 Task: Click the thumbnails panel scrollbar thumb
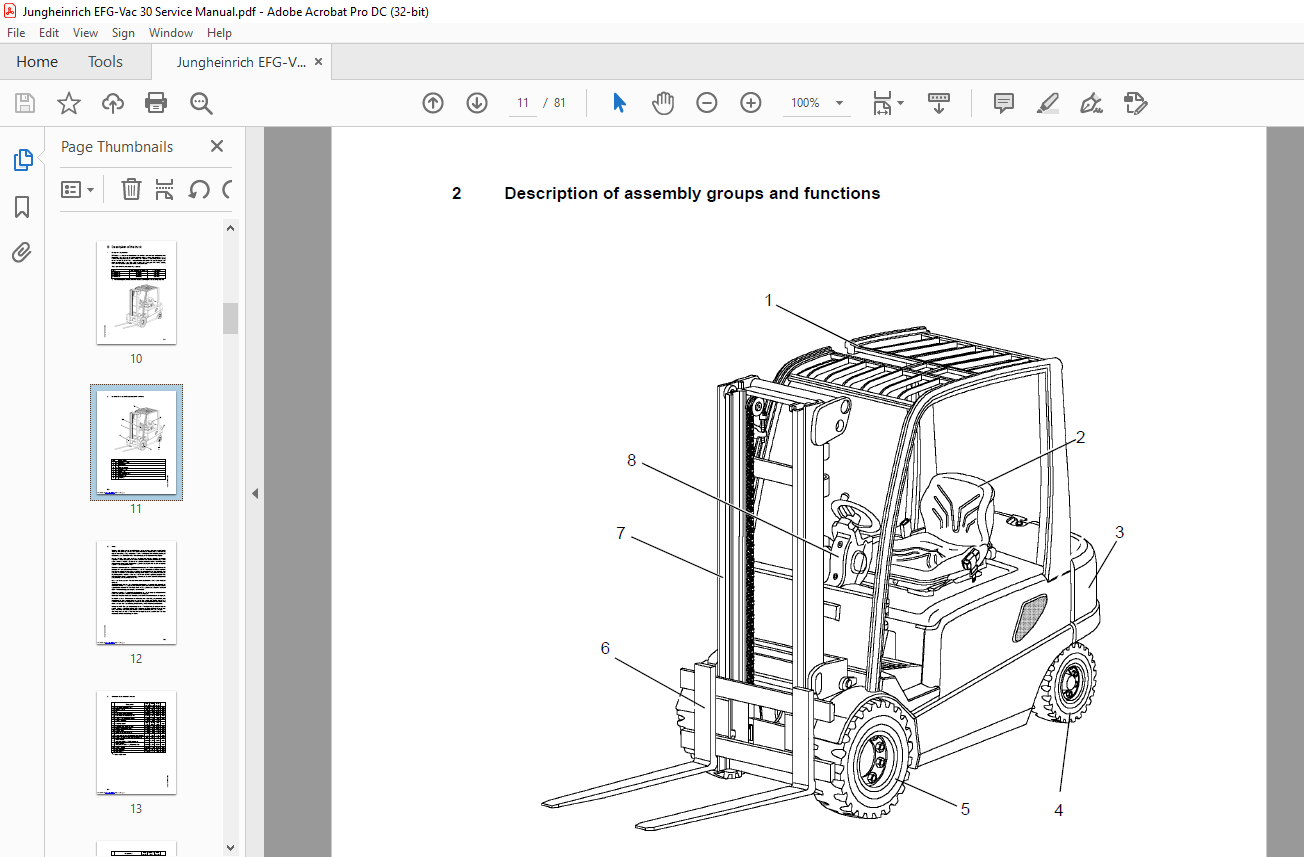[230, 318]
